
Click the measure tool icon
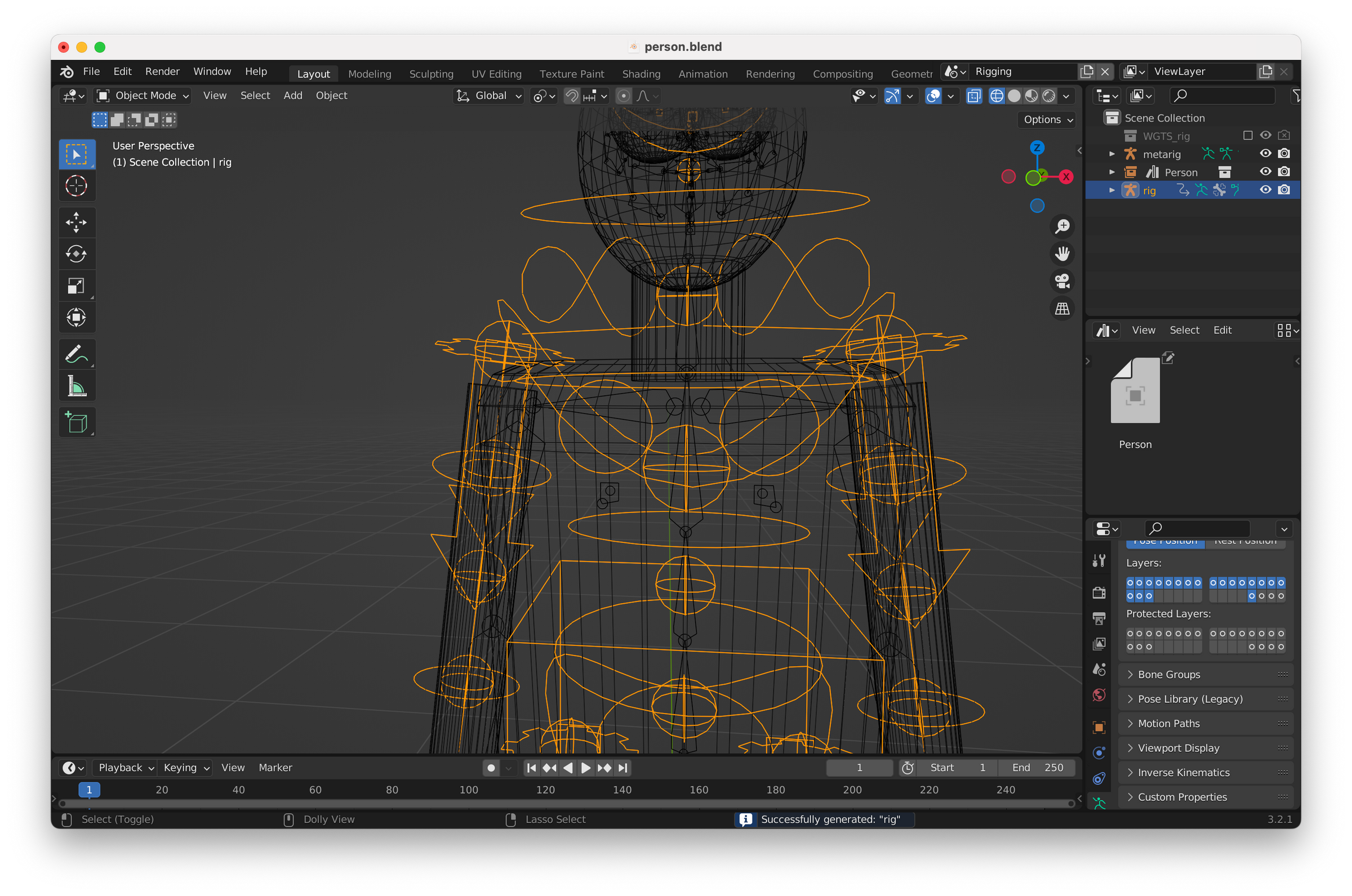pyautogui.click(x=77, y=389)
